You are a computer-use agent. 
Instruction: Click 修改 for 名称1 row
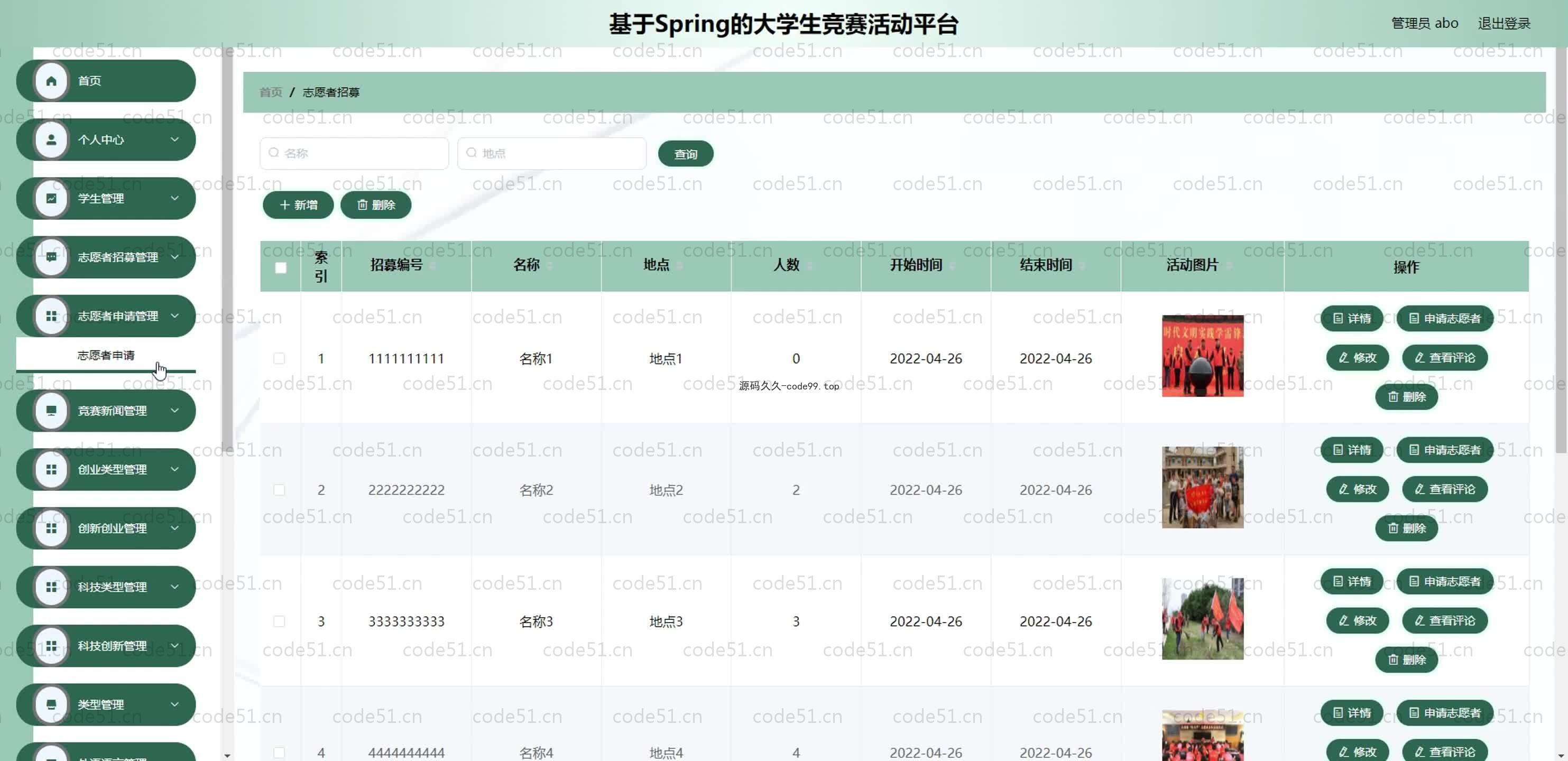pyautogui.click(x=1358, y=358)
